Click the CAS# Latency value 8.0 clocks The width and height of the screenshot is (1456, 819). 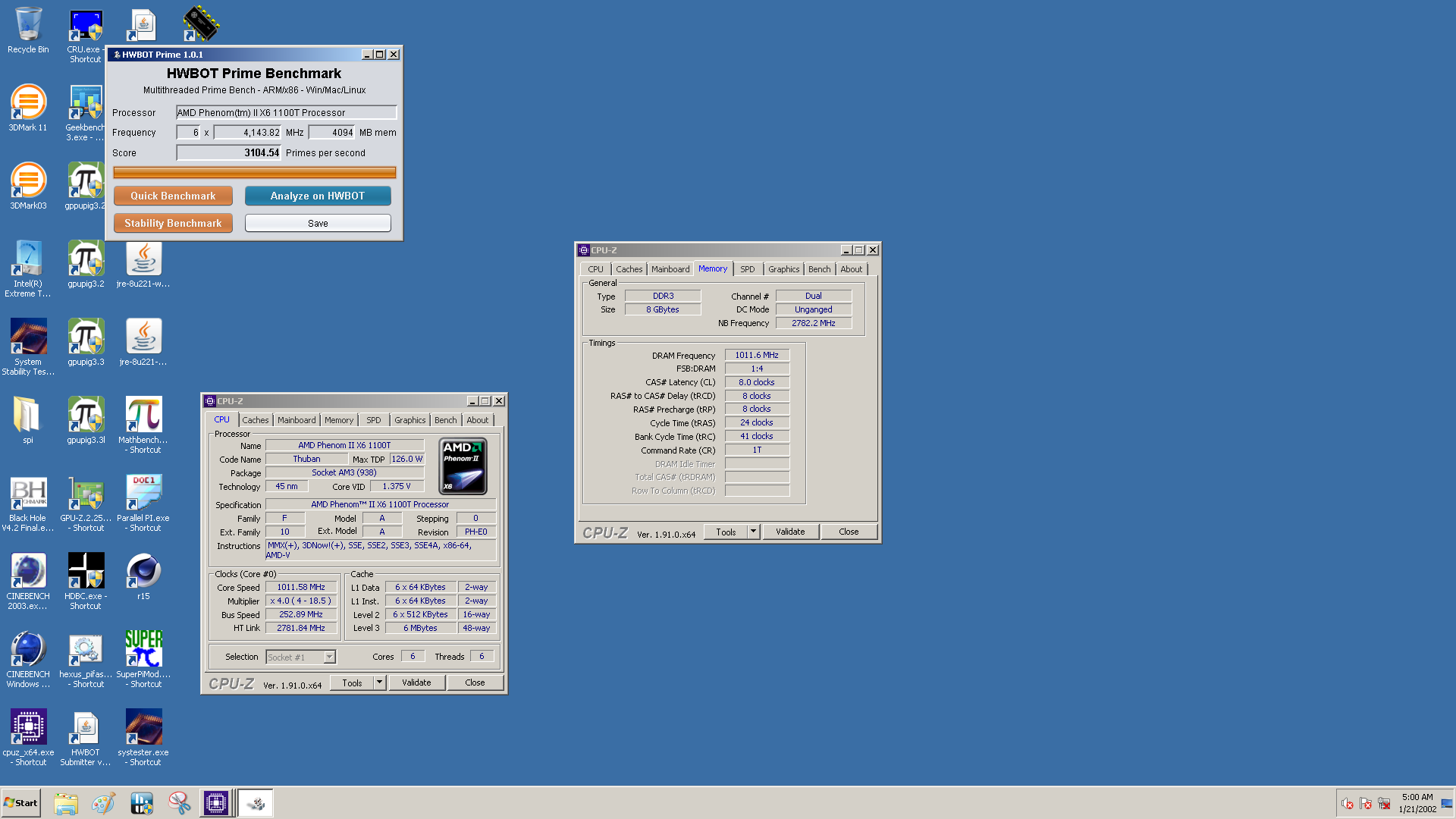[757, 382]
